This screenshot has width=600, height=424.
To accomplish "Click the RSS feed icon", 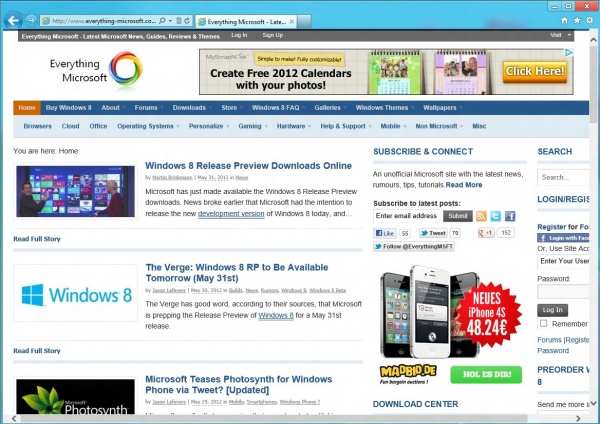I will pos(481,216).
